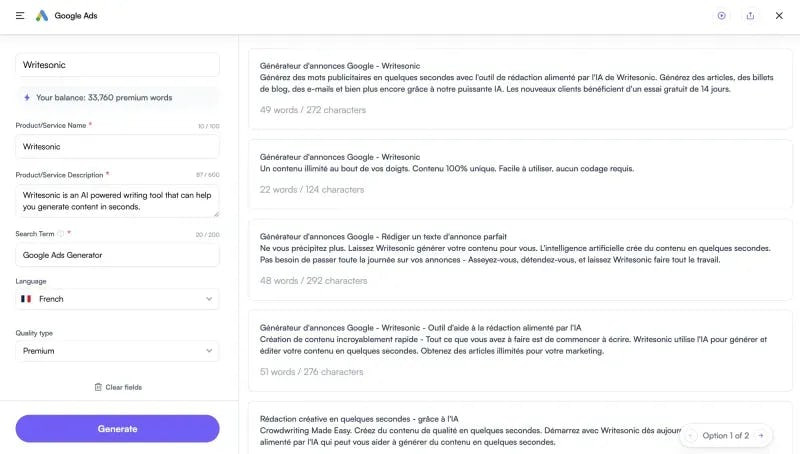Click the premium words sparkle icon
This screenshot has height=454, width=800.
coord(27,98)
